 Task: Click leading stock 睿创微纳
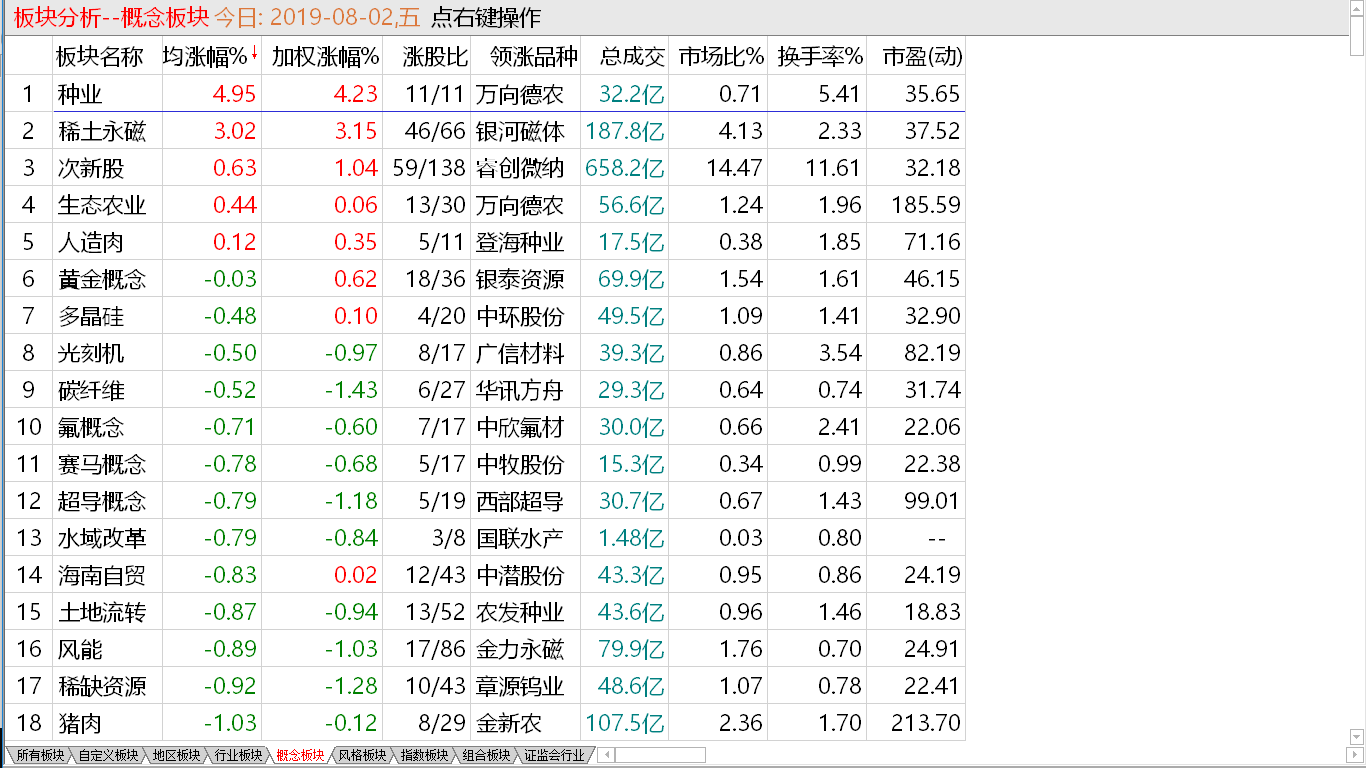[x=520, y=168]
